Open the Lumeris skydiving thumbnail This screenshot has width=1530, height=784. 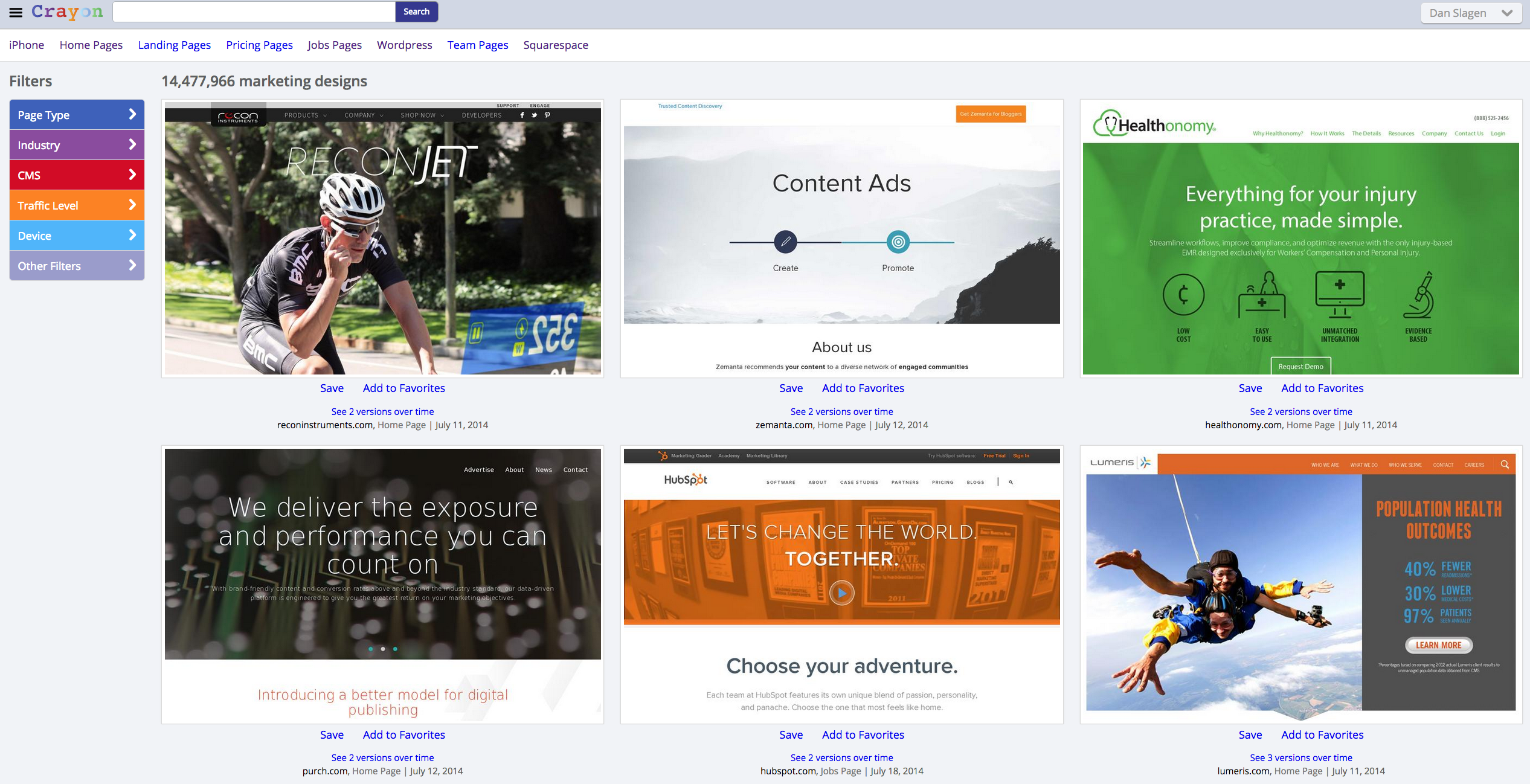click(1300, 585)
